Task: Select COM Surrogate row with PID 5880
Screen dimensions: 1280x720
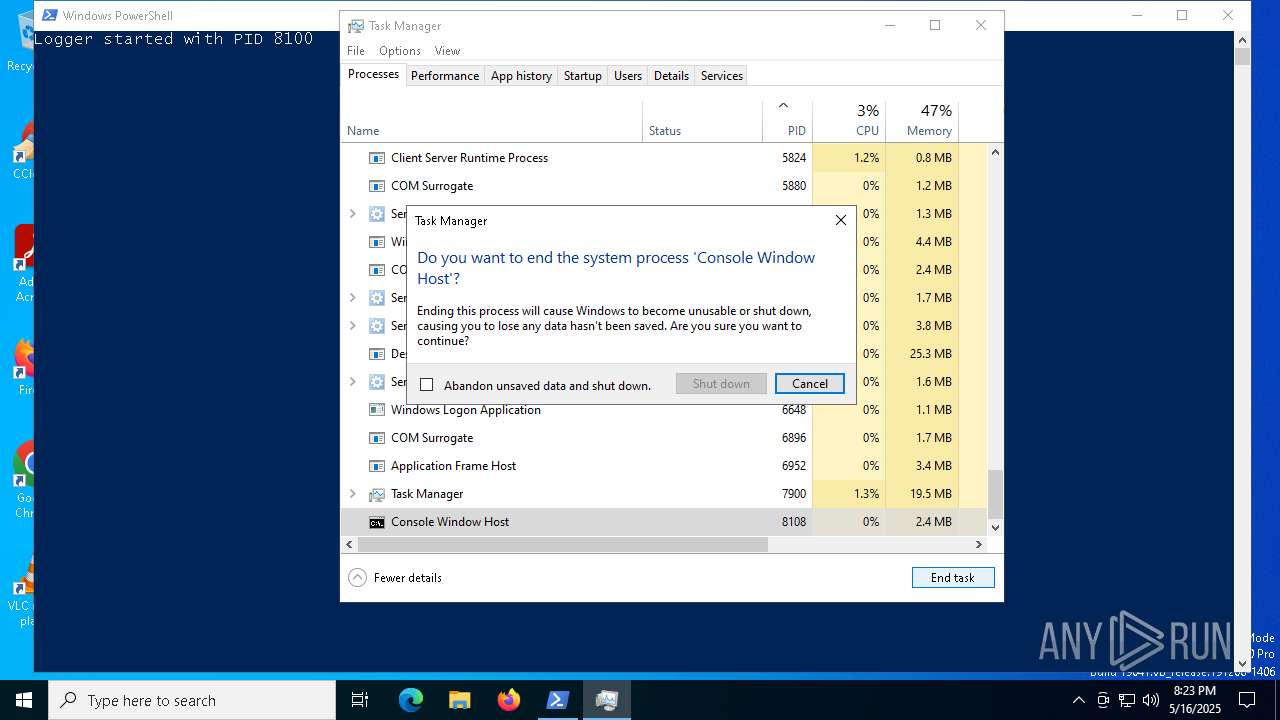Action: click(664, 186)
